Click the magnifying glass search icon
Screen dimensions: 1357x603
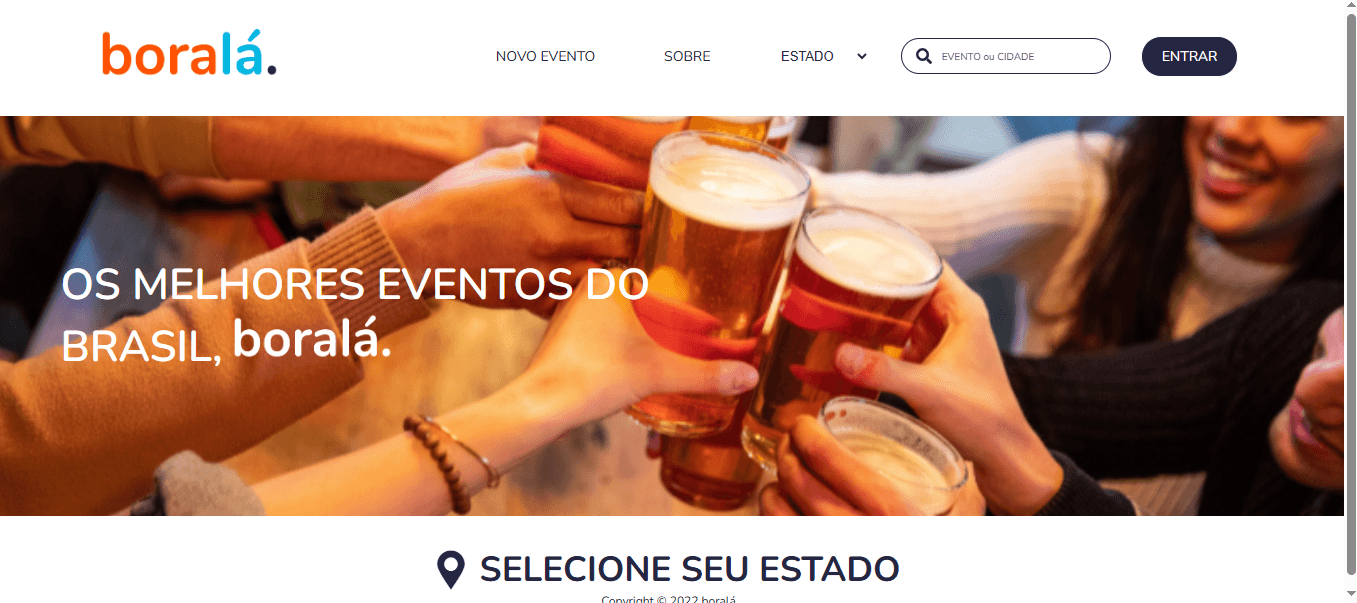[x=924, y=56]
